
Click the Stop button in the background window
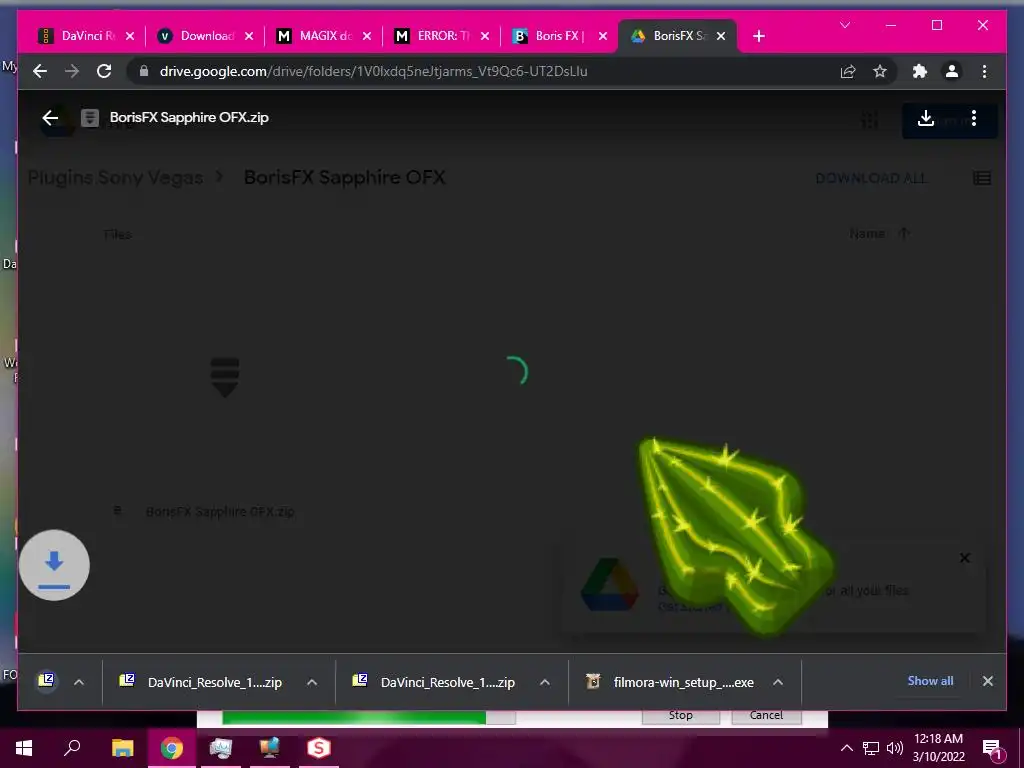point(680,716)
